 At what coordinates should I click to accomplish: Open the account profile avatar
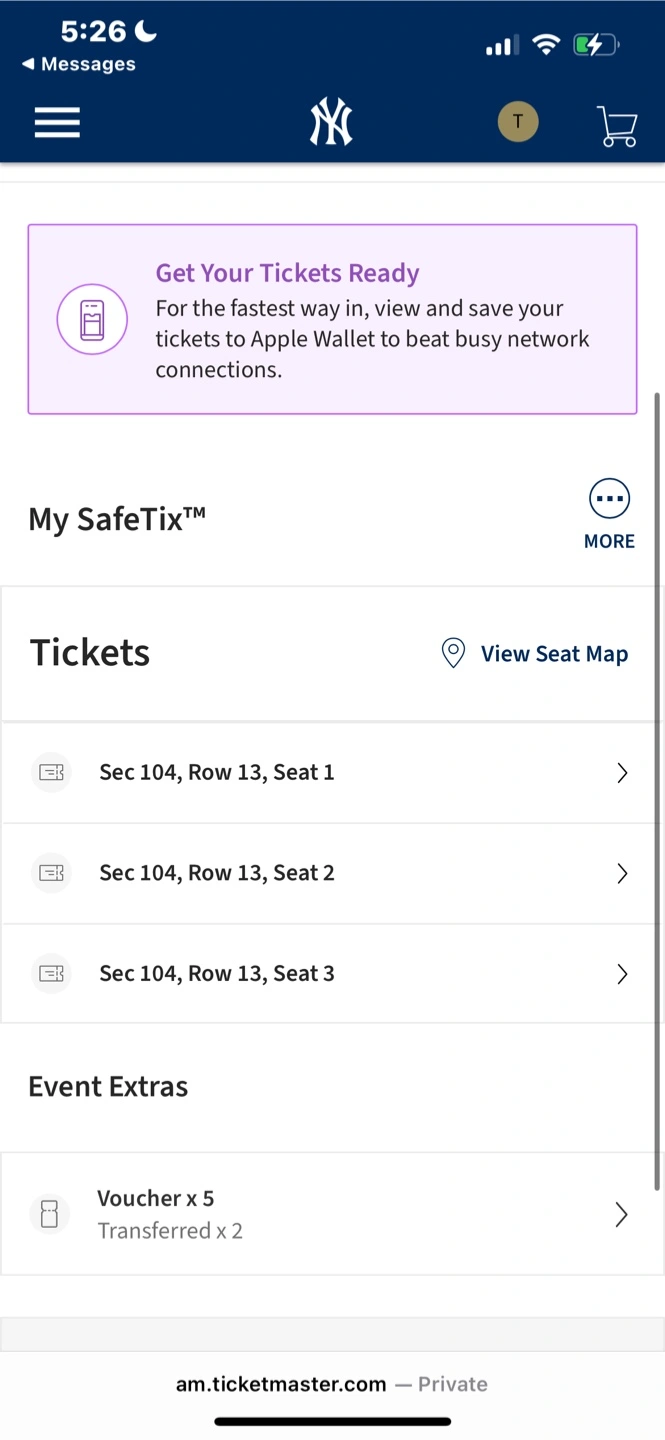(x=518, y=123)
